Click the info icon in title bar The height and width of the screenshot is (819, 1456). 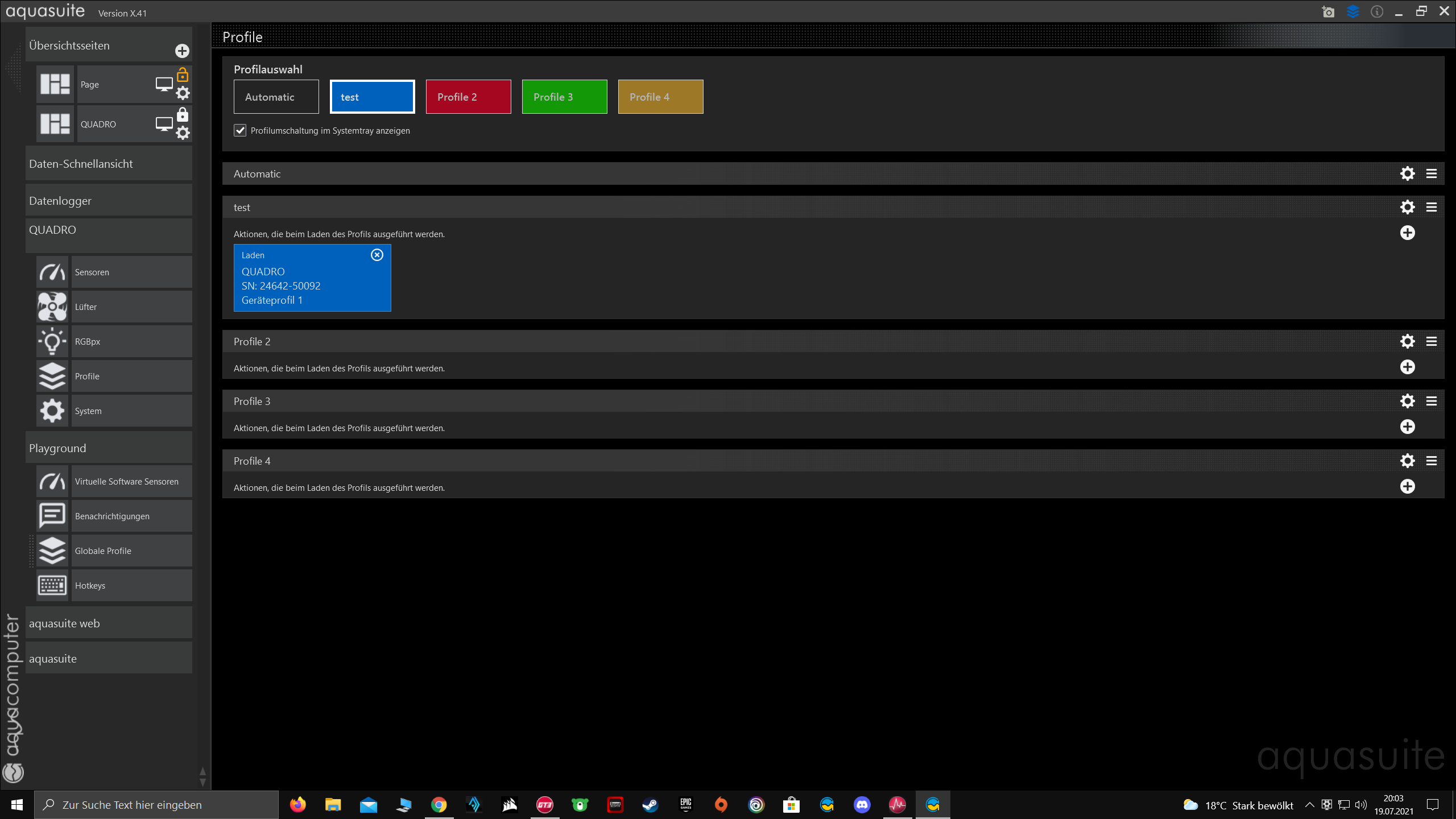1376,12
